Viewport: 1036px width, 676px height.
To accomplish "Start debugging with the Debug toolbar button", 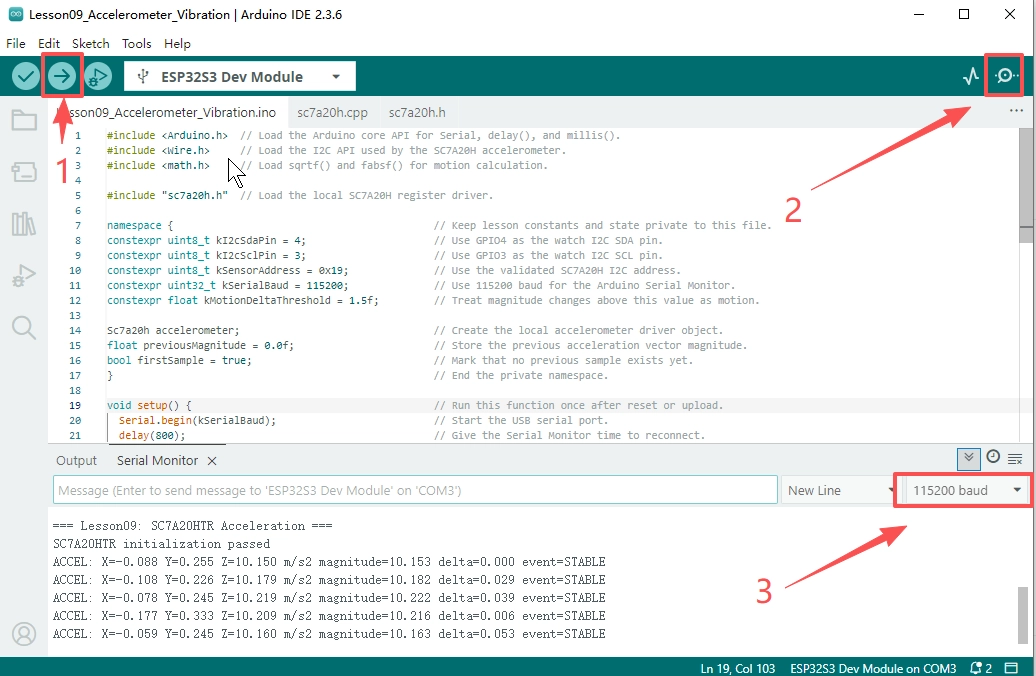I will 98,77.
